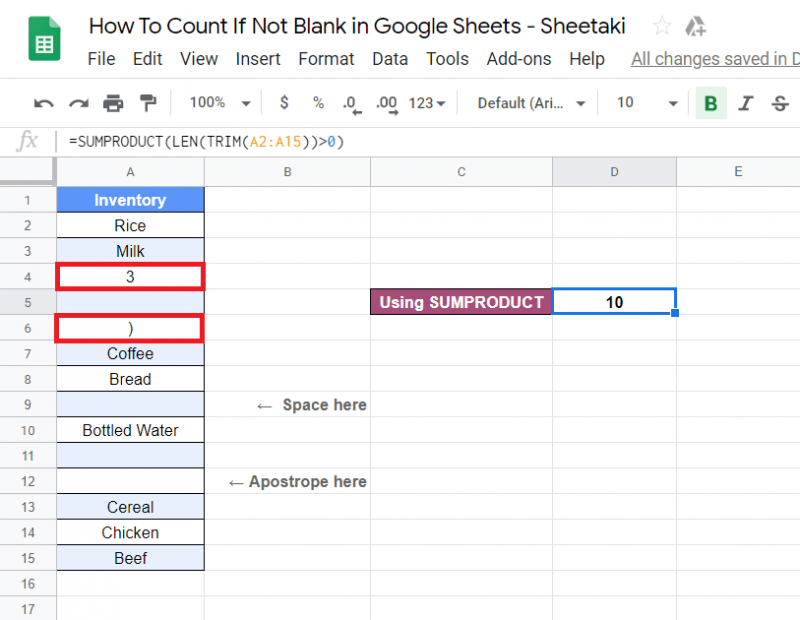Select the Print icon

point(113,103)
